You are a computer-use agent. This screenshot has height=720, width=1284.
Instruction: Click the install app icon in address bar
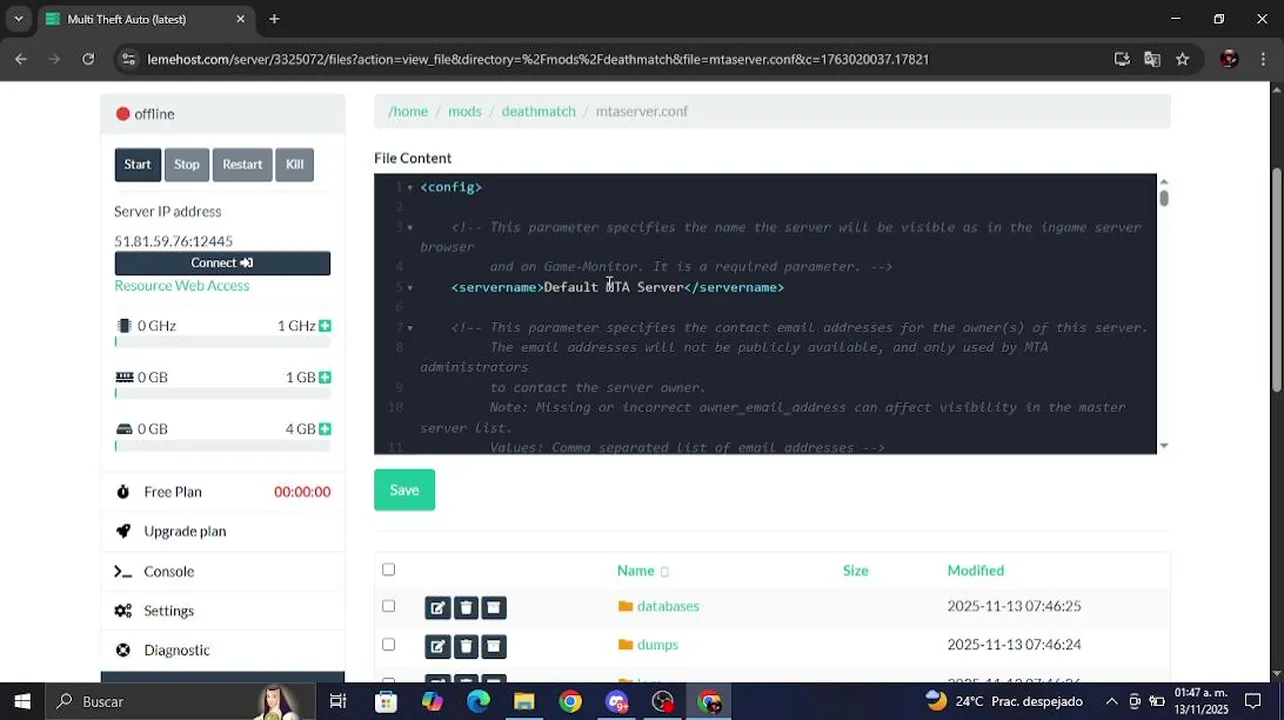pos(1122,59)
